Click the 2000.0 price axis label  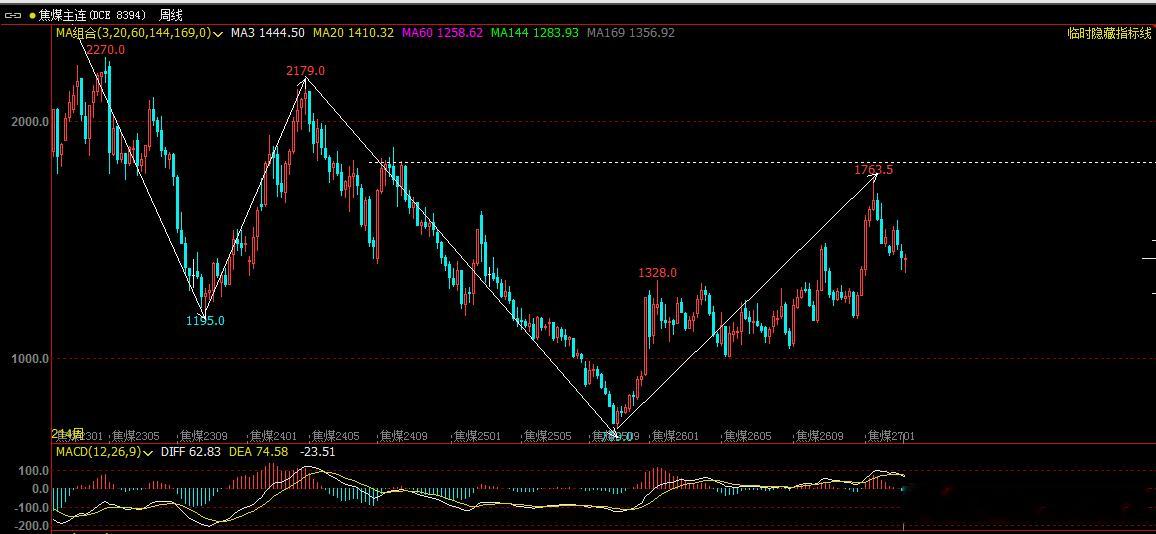30,122
